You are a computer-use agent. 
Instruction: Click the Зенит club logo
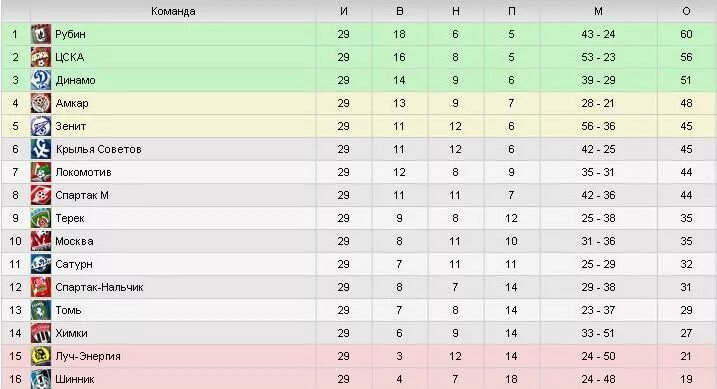pos(41,126)
